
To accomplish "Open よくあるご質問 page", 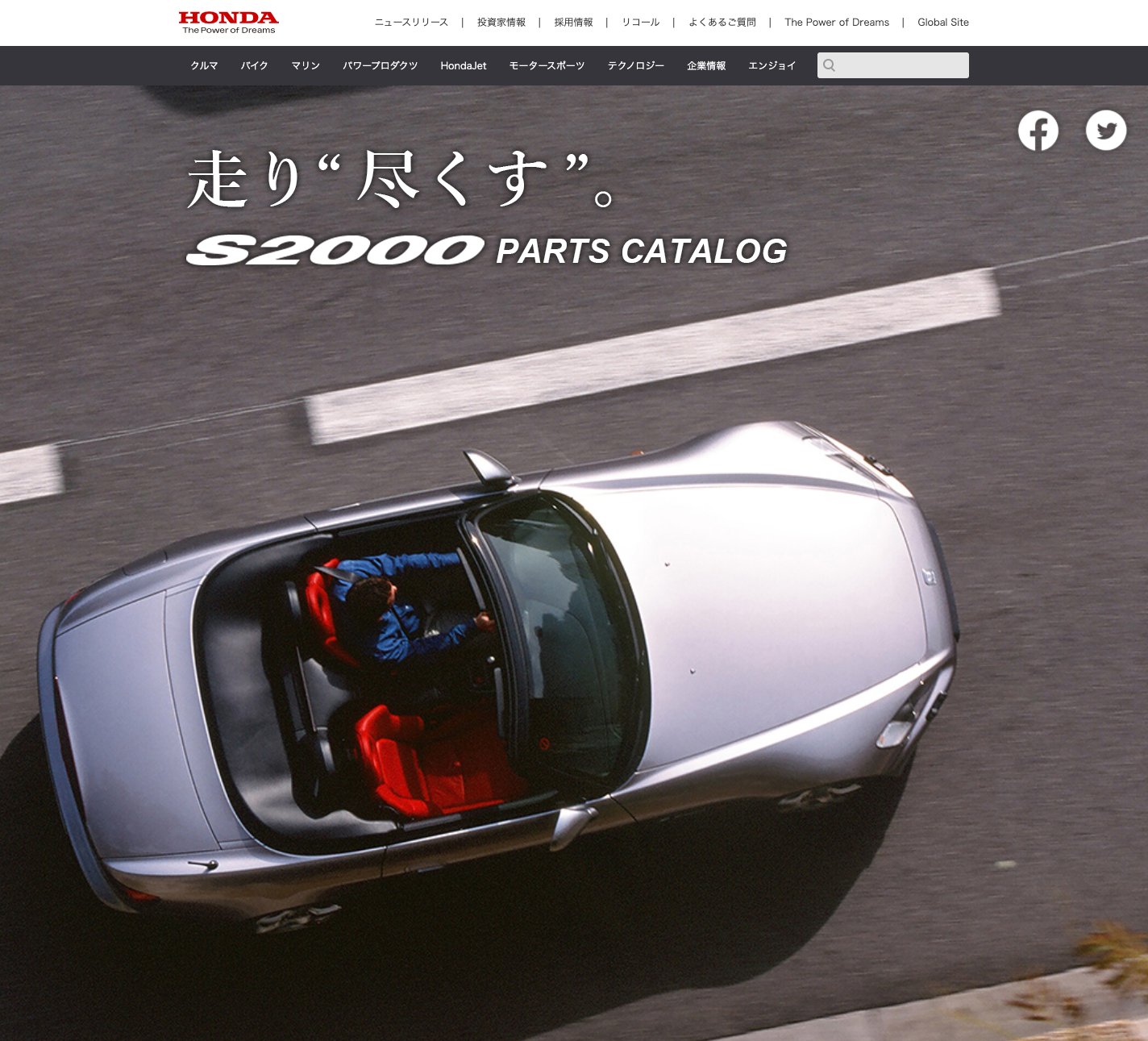I will coord(722,23).
